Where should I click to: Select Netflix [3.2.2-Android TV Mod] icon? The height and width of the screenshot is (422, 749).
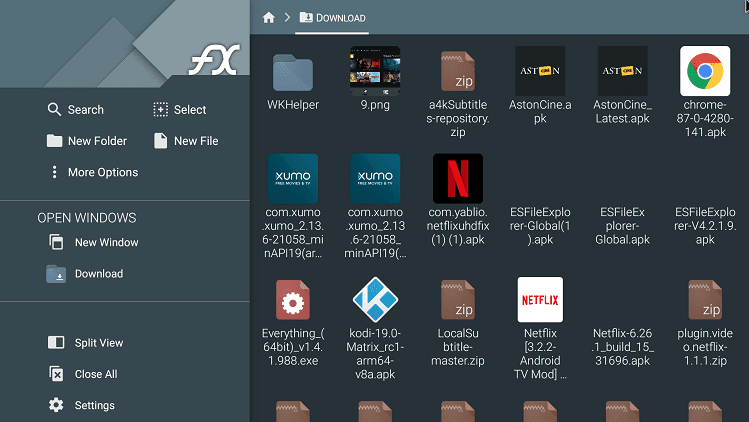click(540, 300)
